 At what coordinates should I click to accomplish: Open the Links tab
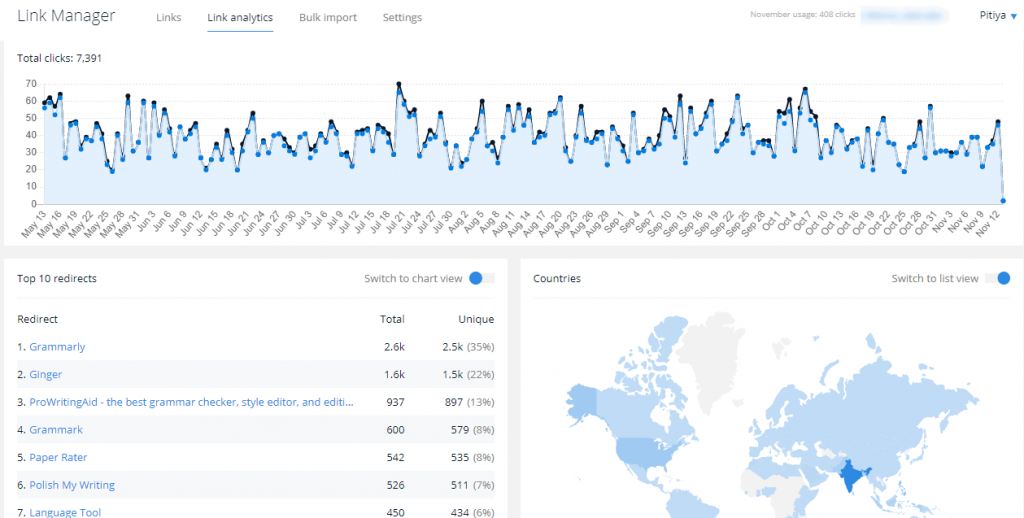coord(168,18)
